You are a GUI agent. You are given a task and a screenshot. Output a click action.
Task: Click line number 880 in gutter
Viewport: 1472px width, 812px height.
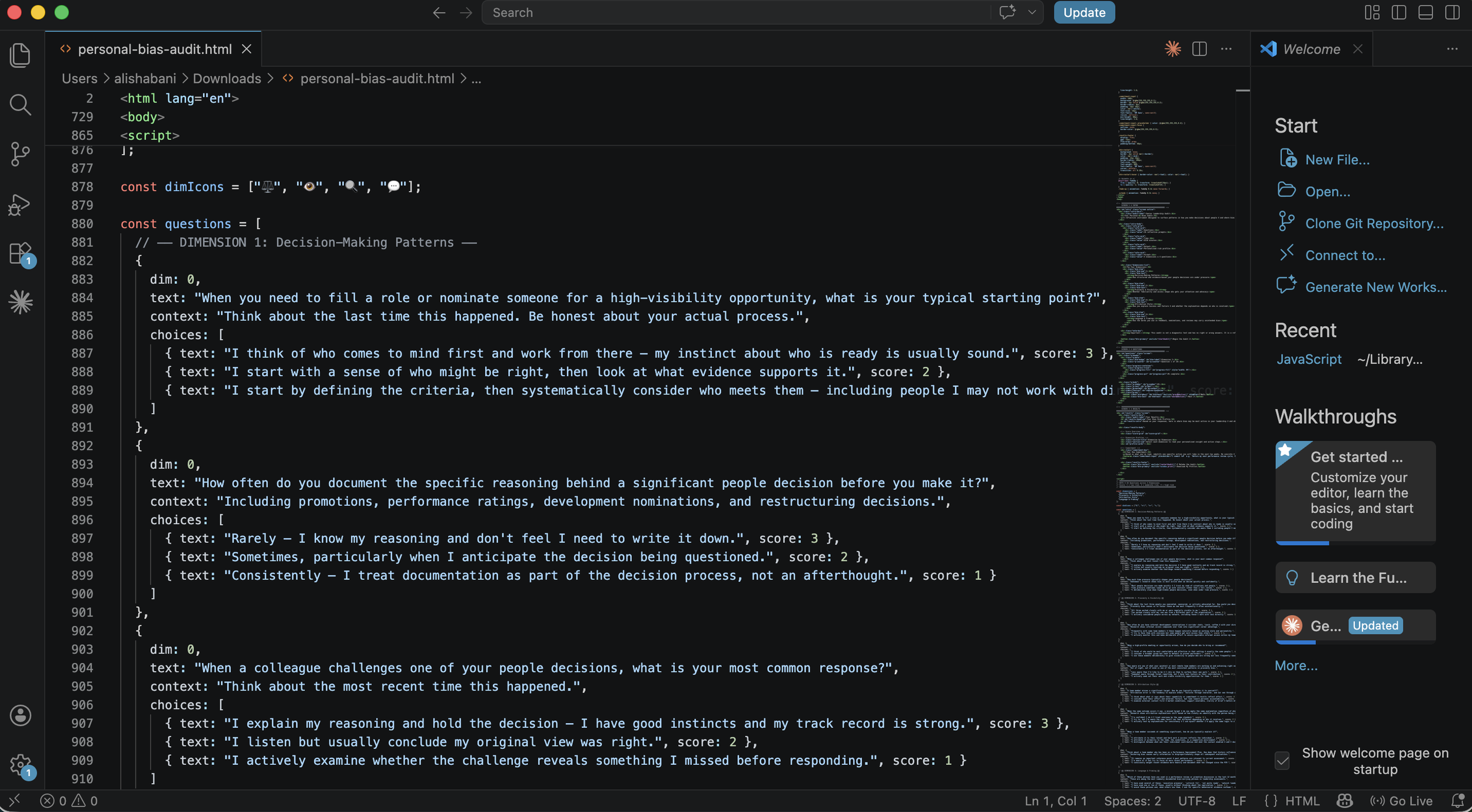(82, 224)
